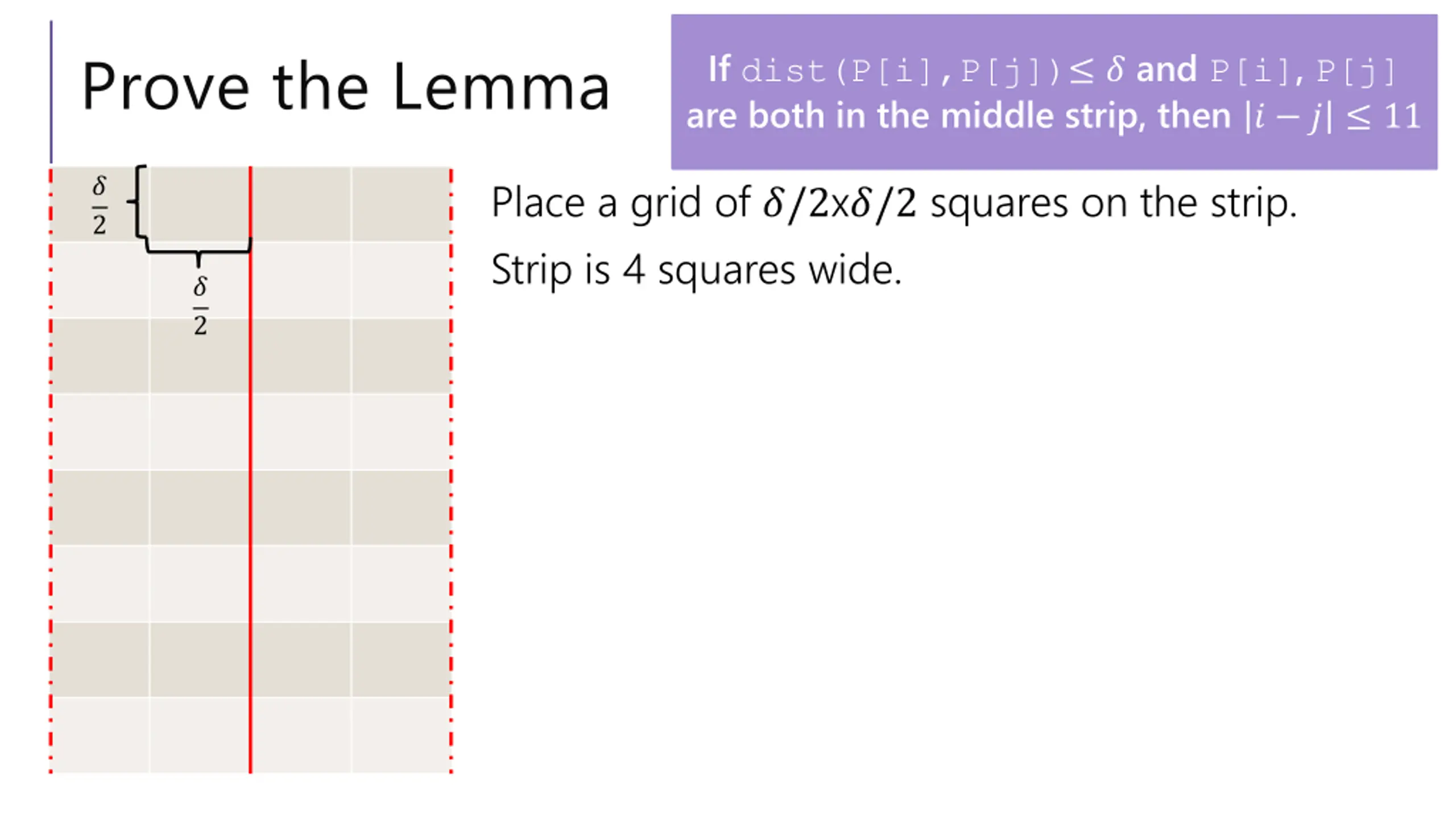Click the bottom-left square of the grid
This screenshot has width=1456, height=819.
(100, 735)
